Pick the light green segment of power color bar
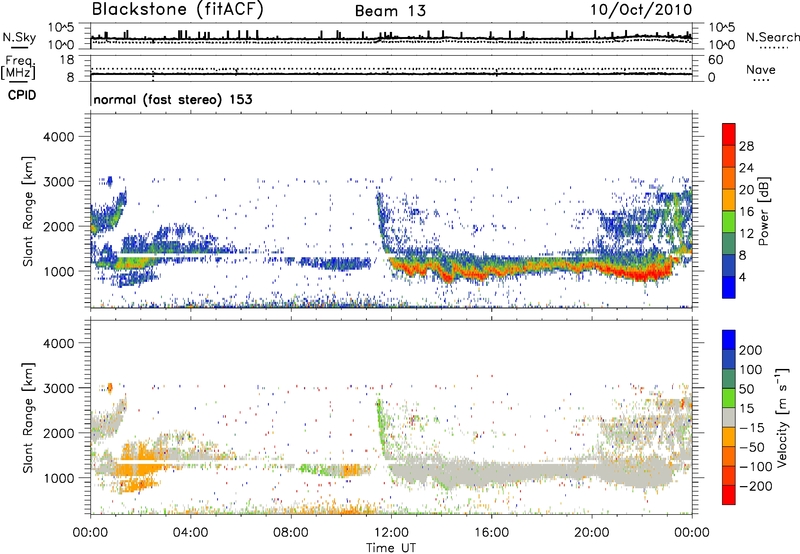 [729, 222]
